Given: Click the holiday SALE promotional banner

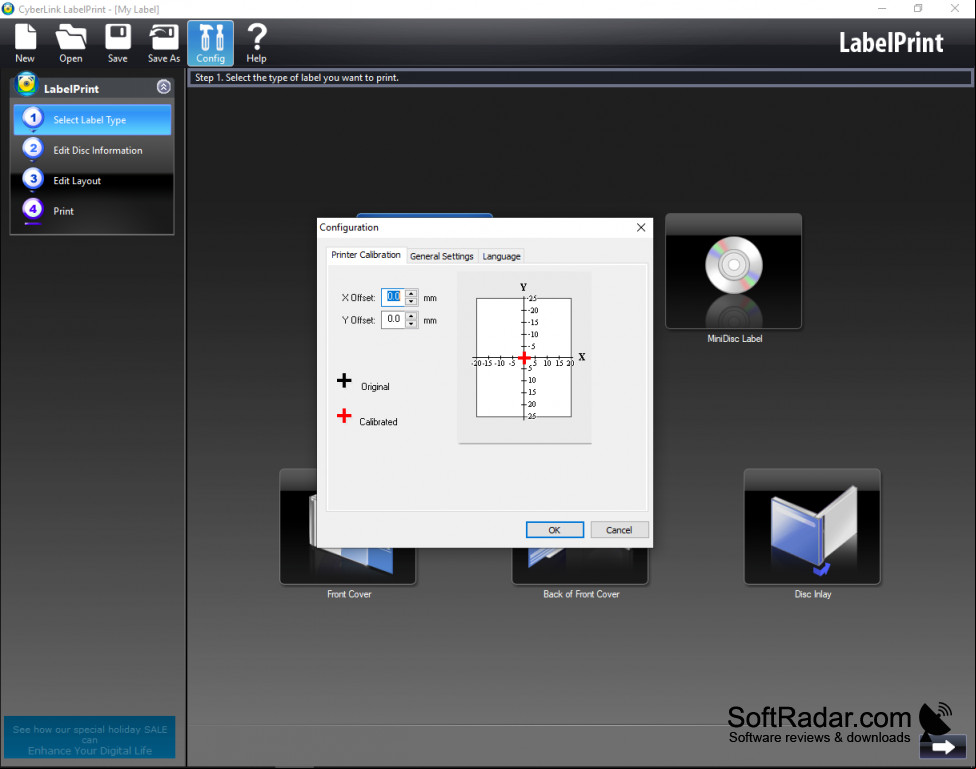Looking at the screenshot, I should coord(90,738).
